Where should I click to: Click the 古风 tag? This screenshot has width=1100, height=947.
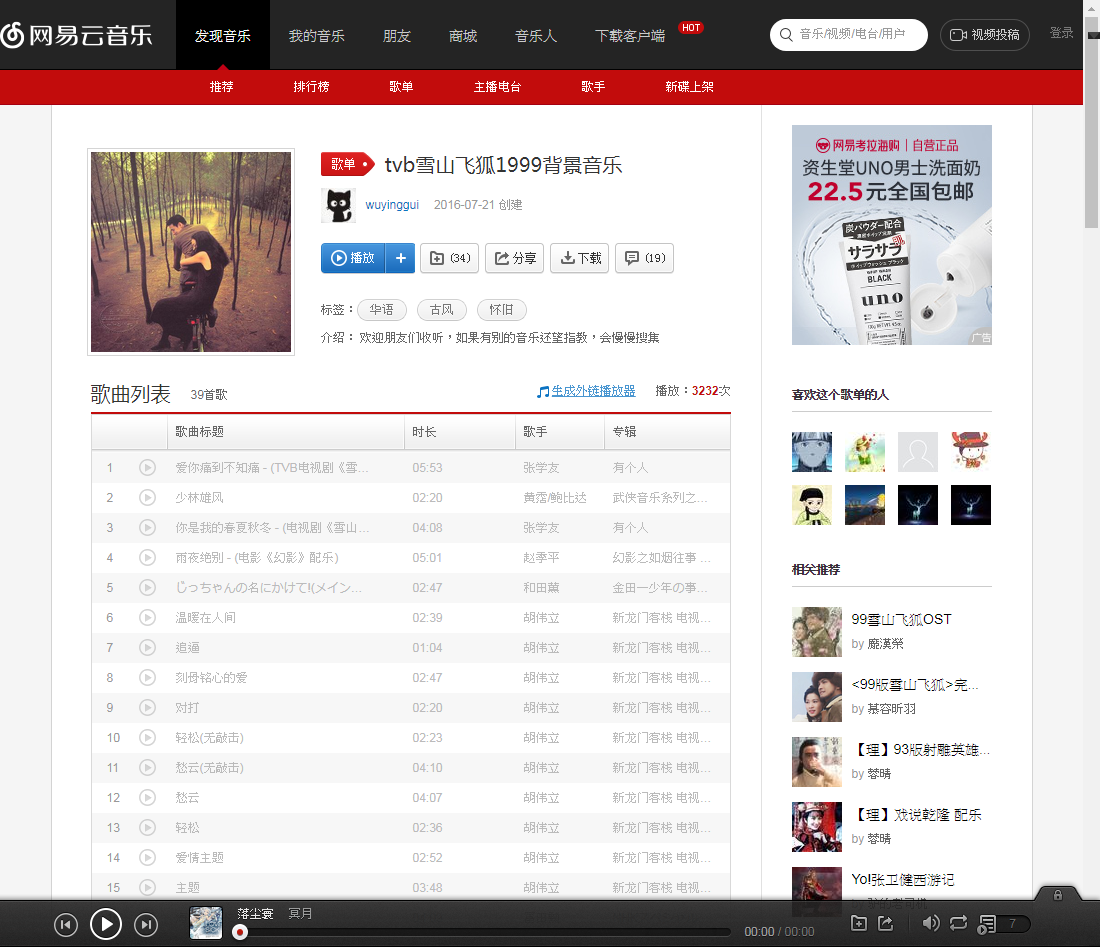[441, 309]
